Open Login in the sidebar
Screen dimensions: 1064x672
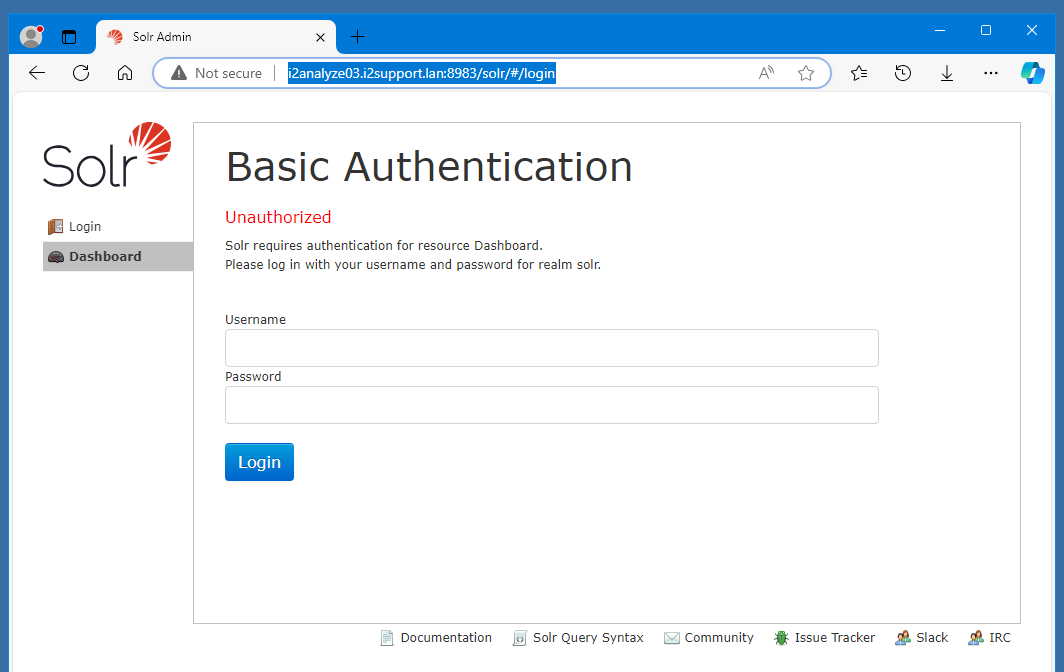pos(84,227)
